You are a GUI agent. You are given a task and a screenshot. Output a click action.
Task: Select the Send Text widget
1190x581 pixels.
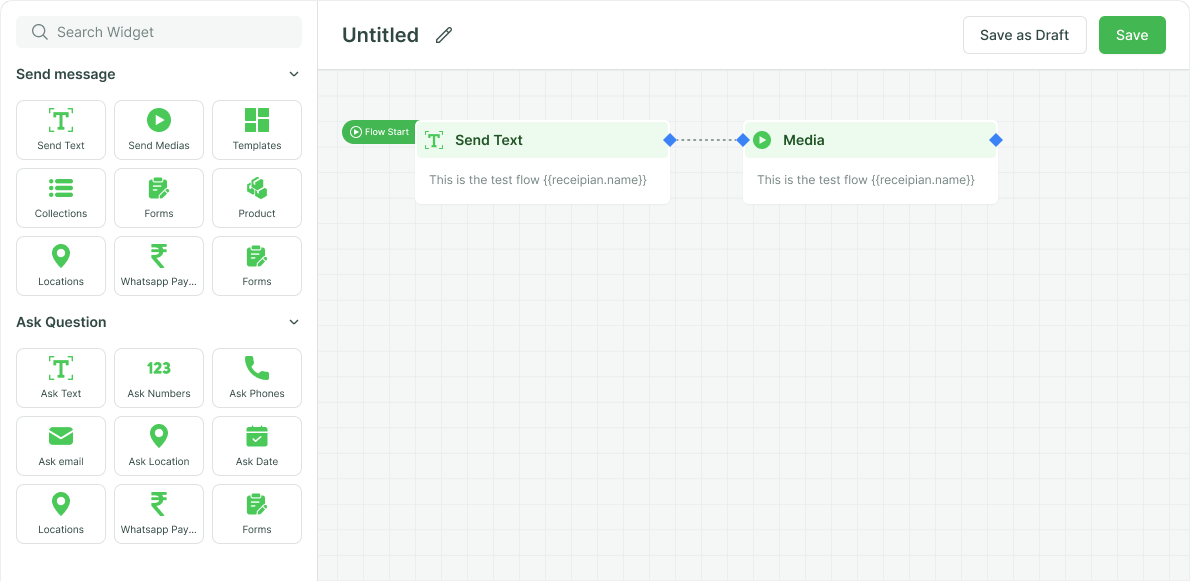click(x=61, y=130)
